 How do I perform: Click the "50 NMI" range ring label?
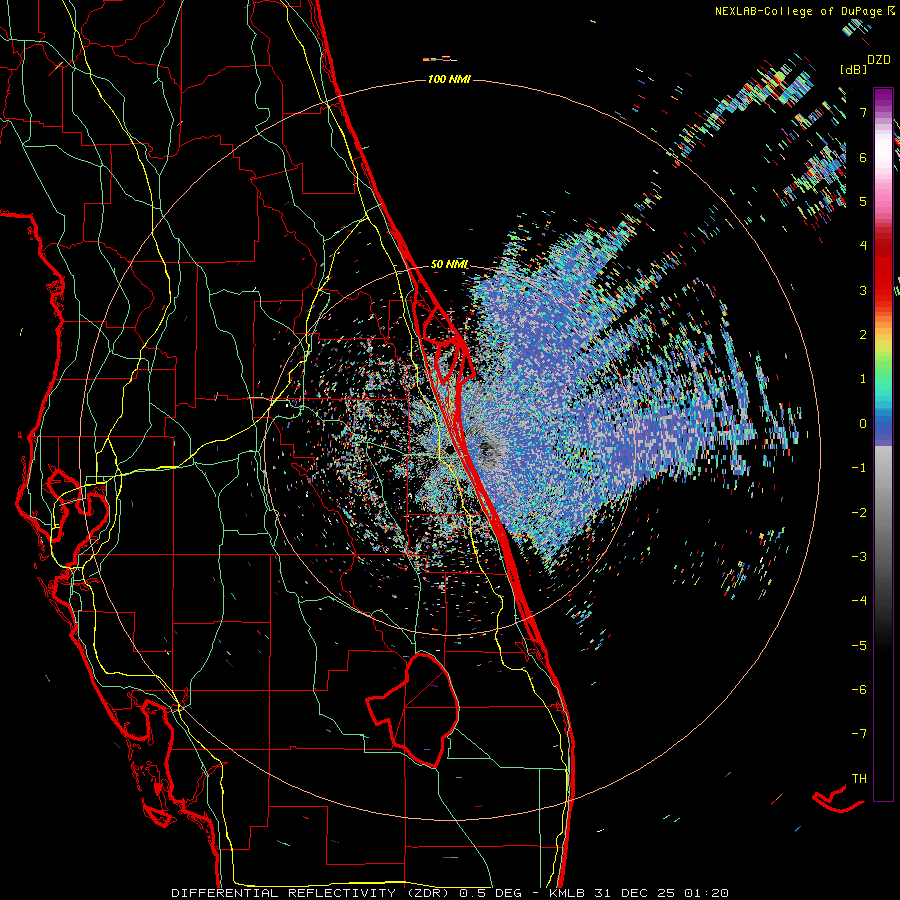(449, 264)
